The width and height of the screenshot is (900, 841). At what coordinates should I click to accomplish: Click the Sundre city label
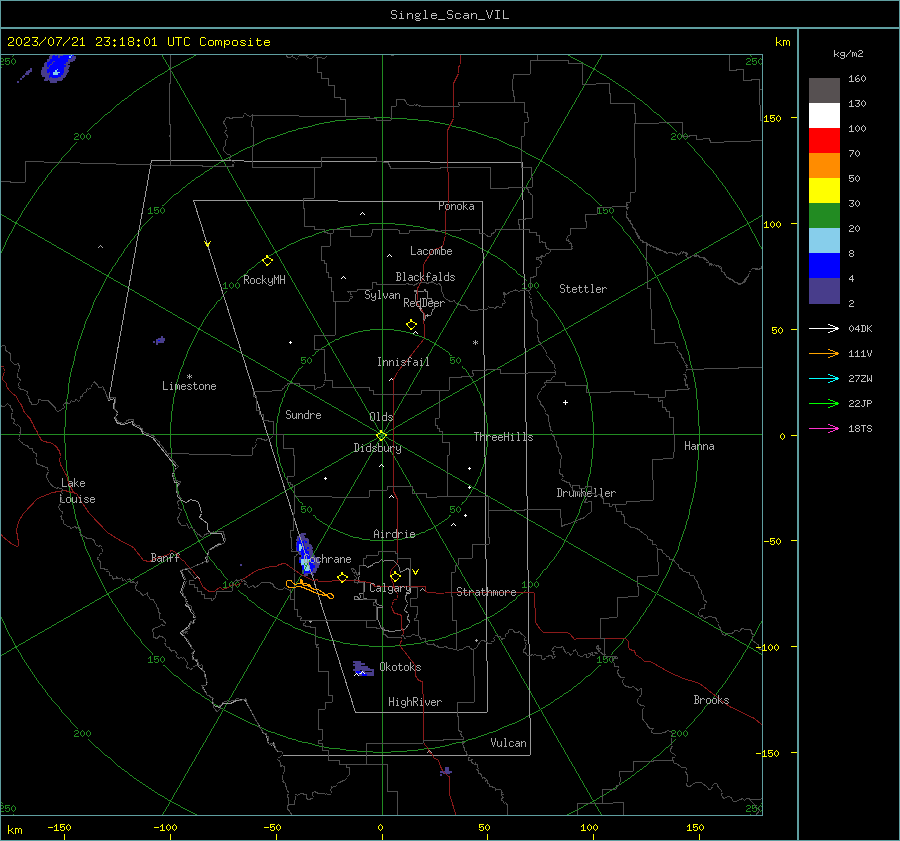click(x=303, y=414)
